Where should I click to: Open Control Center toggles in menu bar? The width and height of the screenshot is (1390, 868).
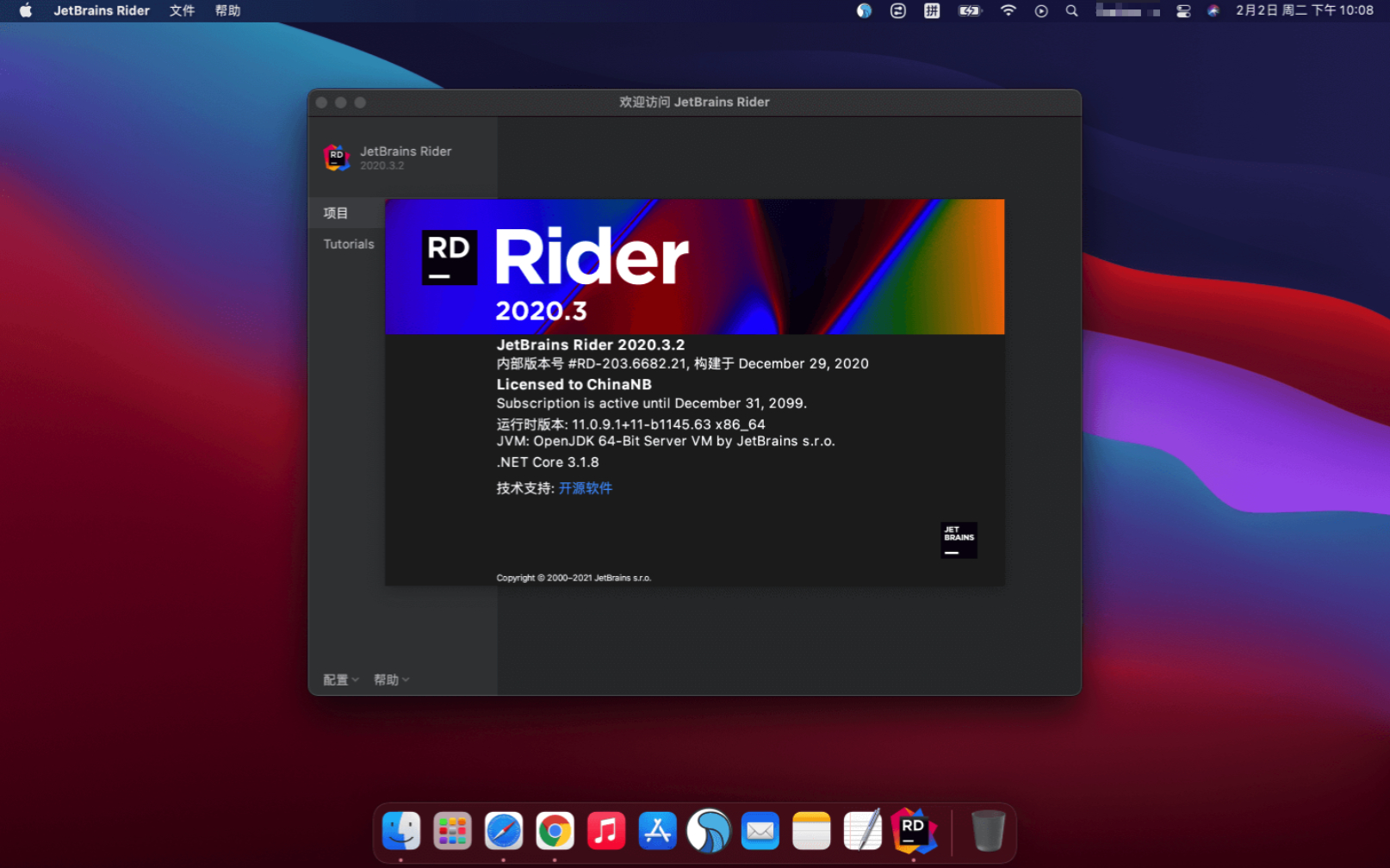pyautogui.click(x=1183, y=11)
